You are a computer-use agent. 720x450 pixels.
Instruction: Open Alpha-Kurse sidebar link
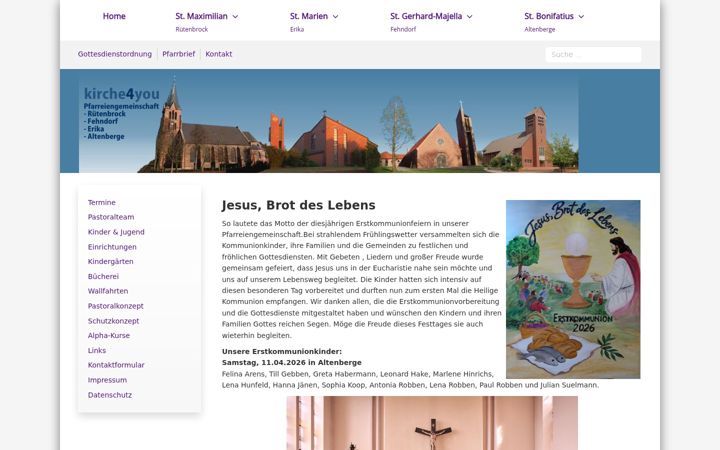pyautogui.click(x=109, y=335)
